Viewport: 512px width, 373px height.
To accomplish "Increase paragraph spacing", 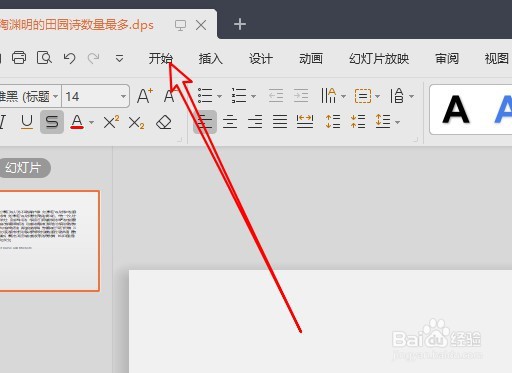I will tap(333, 122).
